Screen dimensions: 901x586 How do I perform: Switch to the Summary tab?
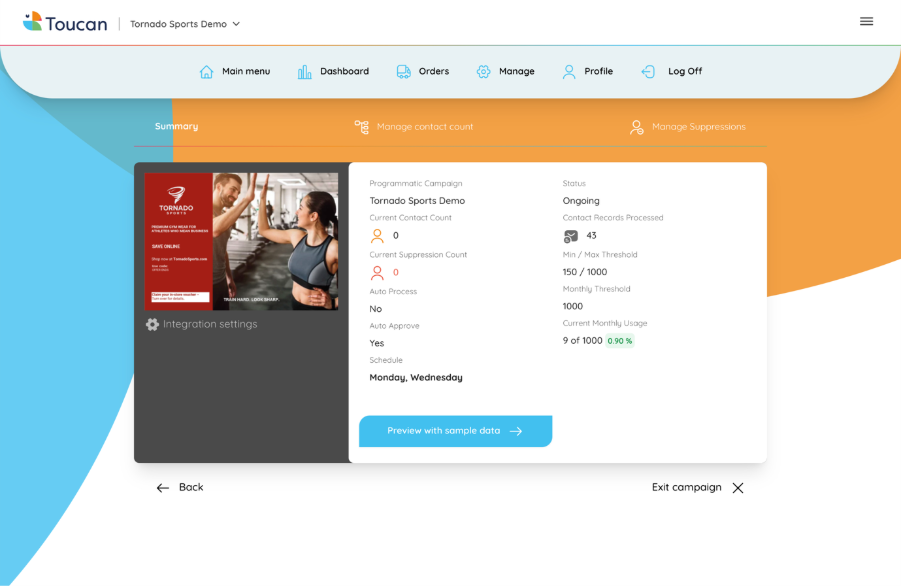(x=176, y=127)
